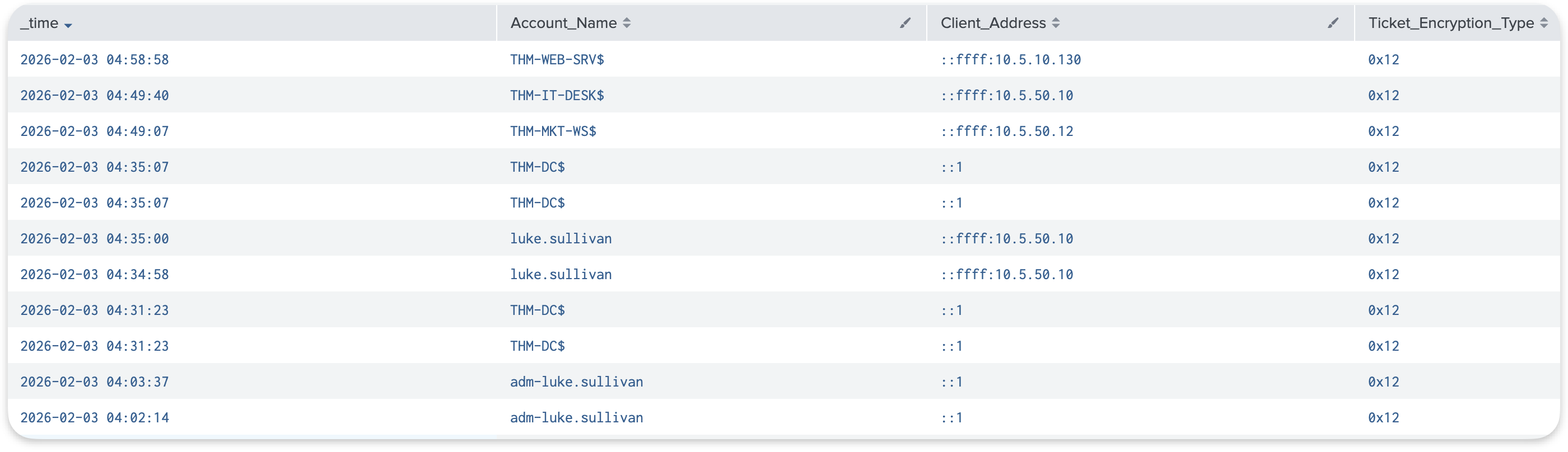Click client address ::ffff:10.5.10.130
The width and height of the screenshot is (1568, 452).
(1010, 60)
